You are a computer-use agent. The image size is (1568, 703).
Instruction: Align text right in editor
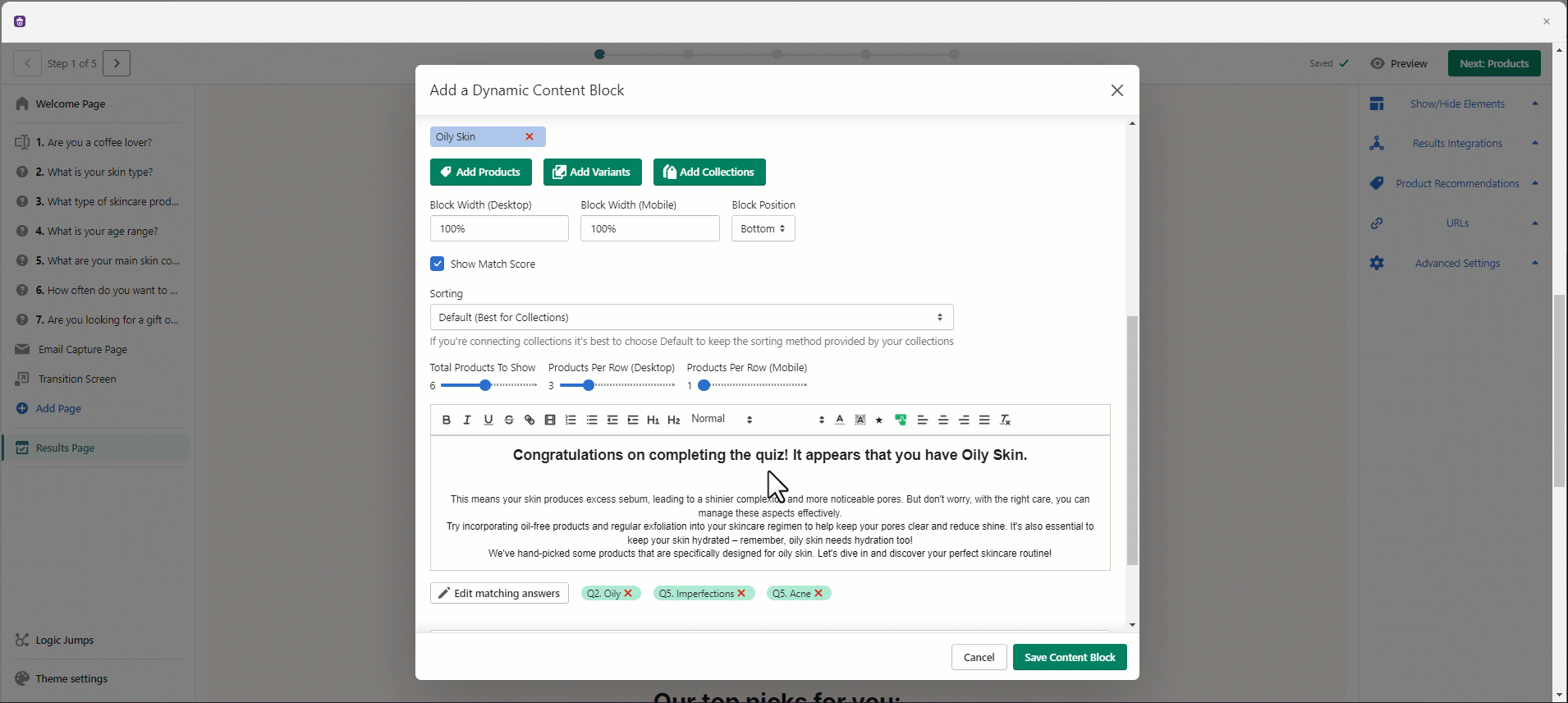pyautogui.click(x=964, y=420)
